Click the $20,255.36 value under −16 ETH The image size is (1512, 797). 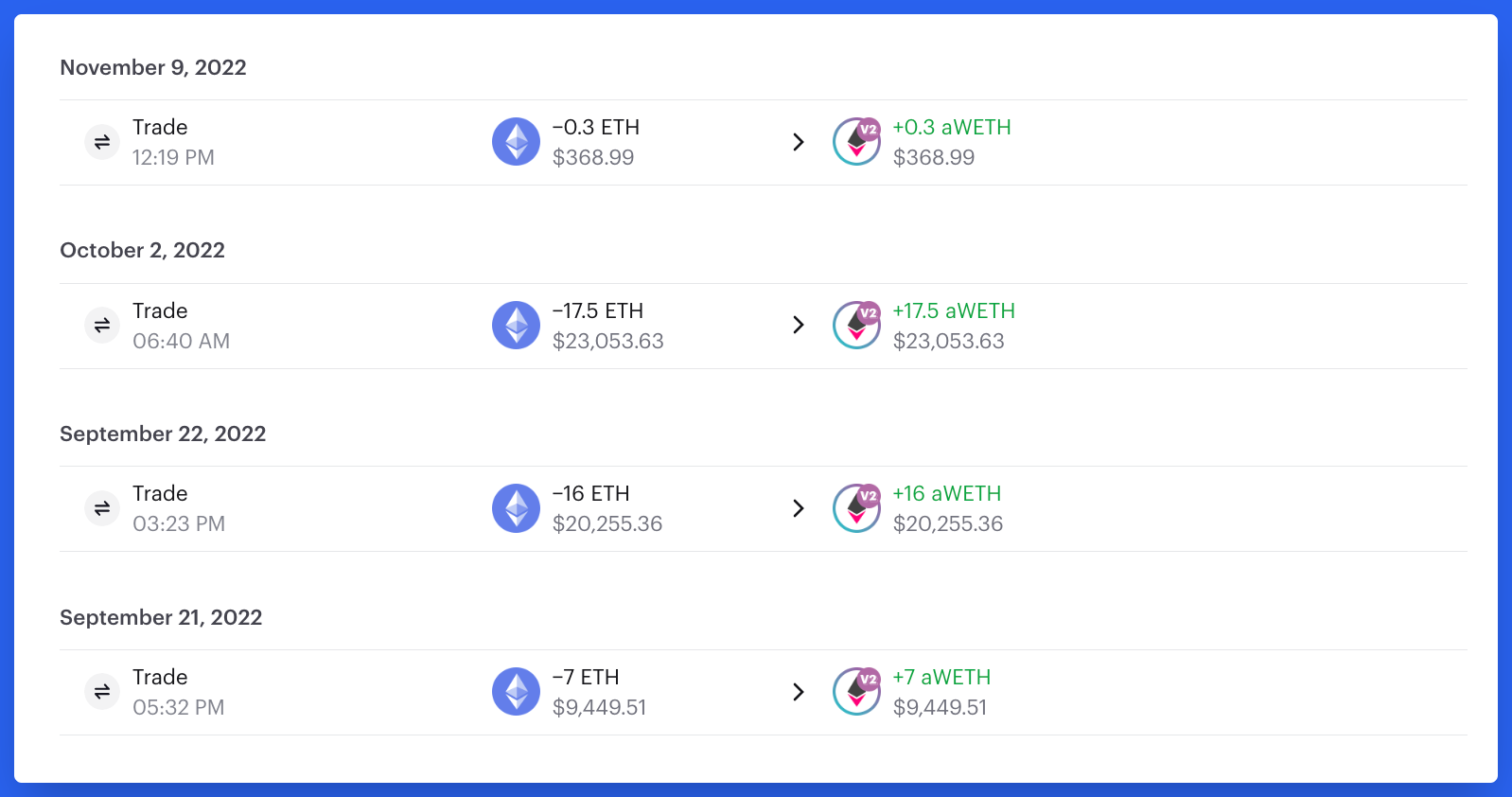(x=608, y=523)
